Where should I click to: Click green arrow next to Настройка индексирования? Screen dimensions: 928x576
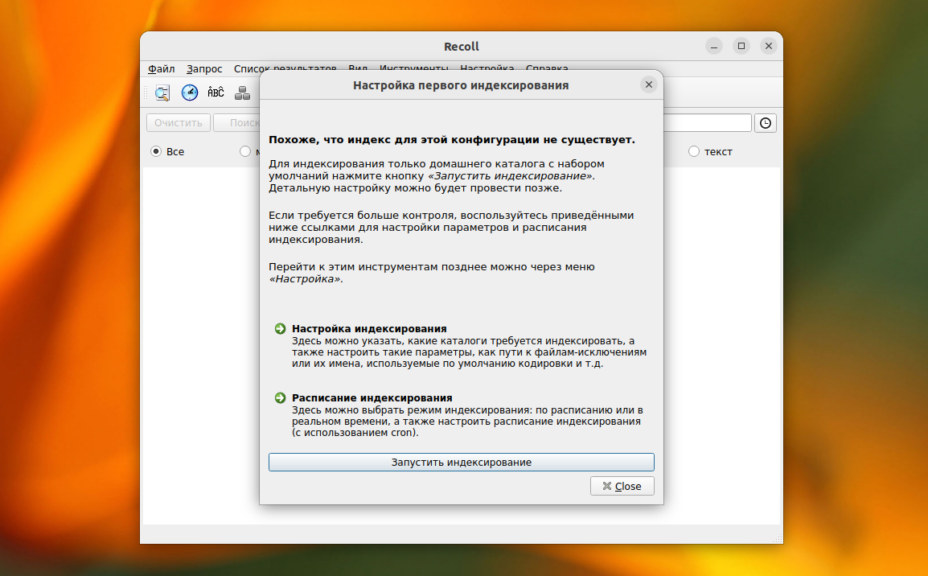tap(280, 329)
